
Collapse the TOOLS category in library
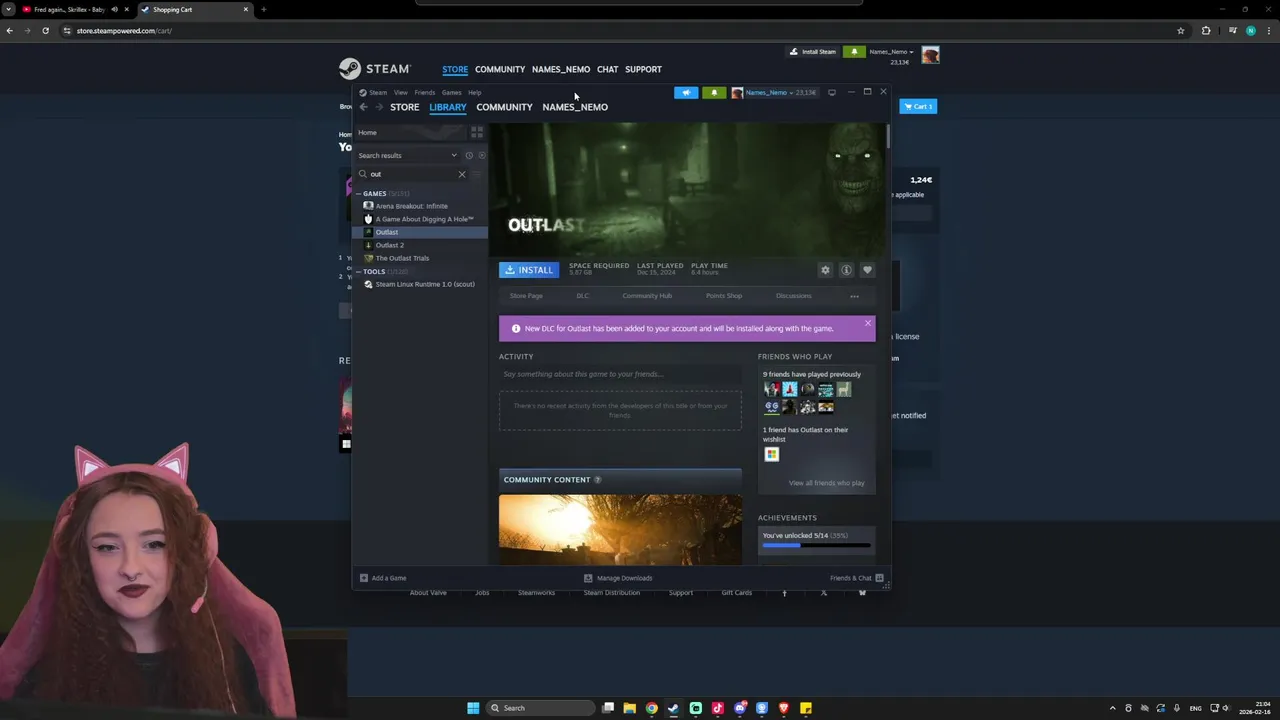click(359, 272)
